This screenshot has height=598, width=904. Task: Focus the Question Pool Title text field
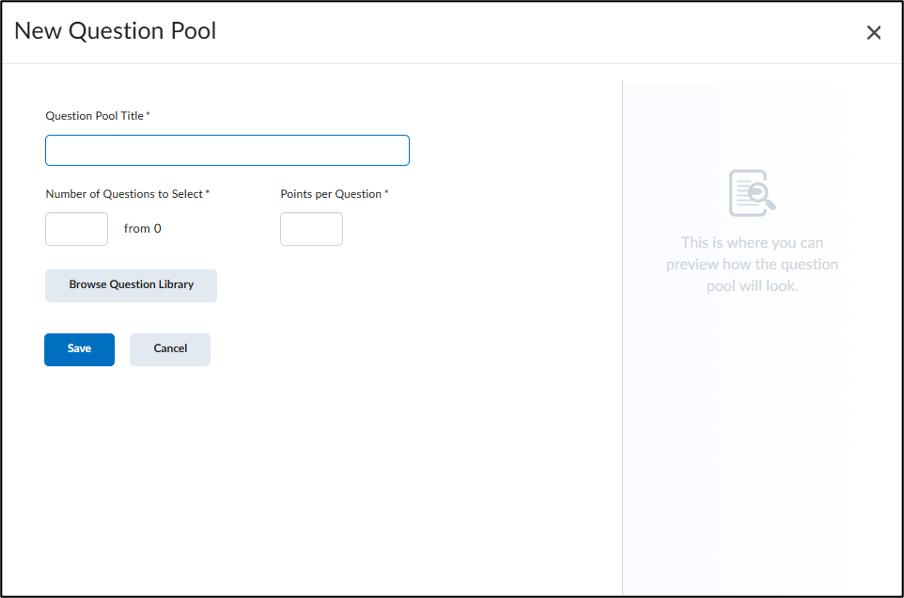227,151
